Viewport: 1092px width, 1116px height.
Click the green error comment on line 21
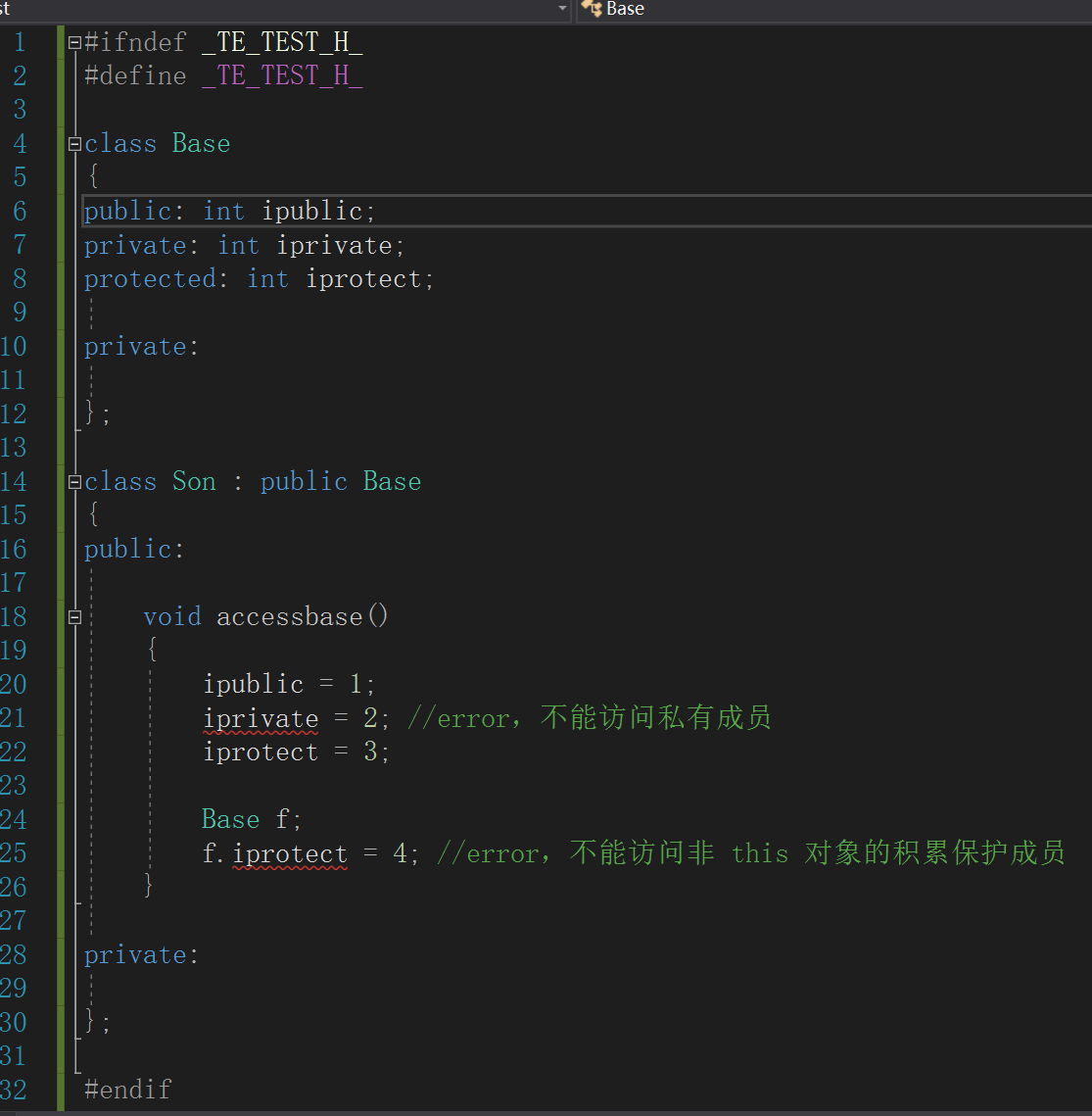point(588,717)
